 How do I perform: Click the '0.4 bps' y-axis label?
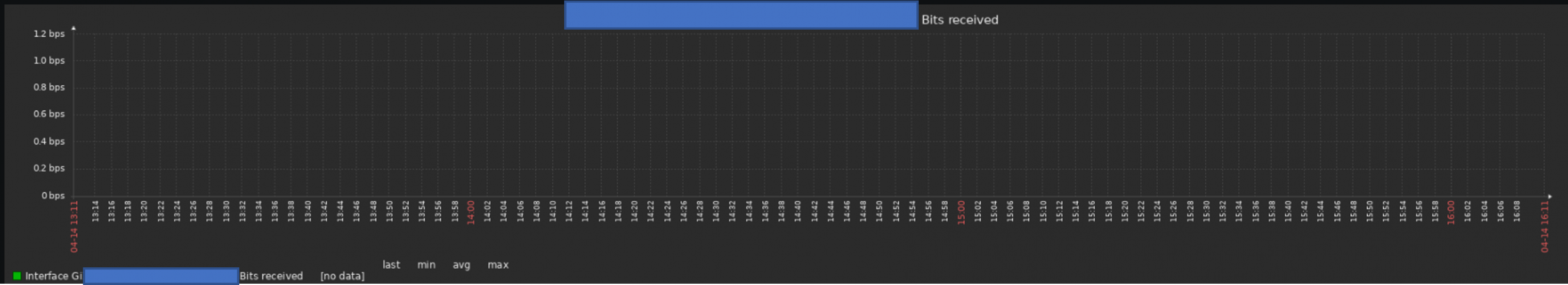coord(49,141)
